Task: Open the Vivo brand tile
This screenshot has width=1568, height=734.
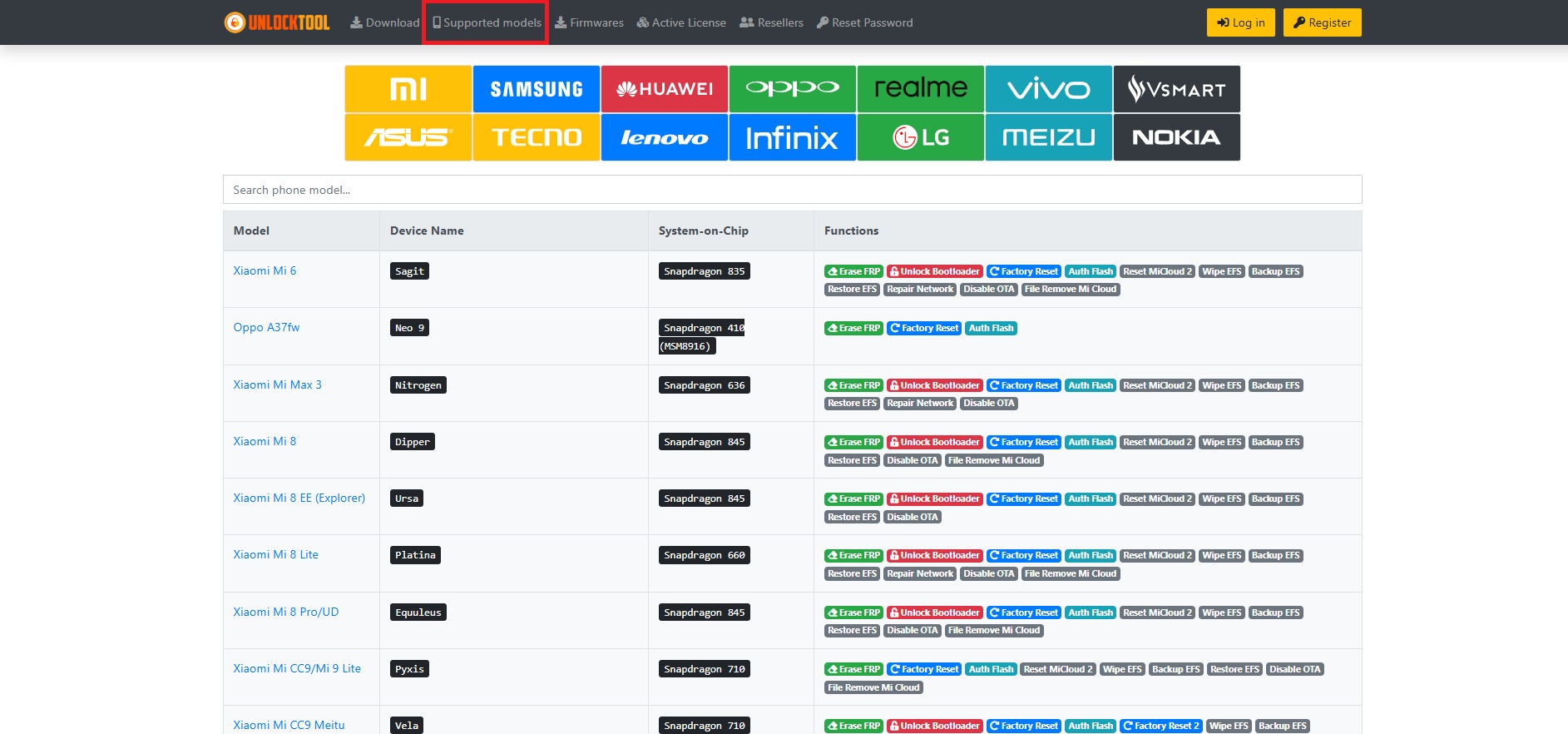Action: pyautogui.click(x=1049, y=89)
